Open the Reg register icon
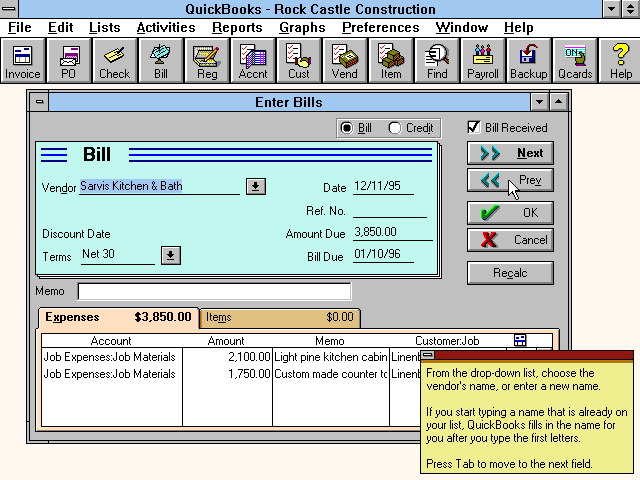640x480 pixels. [x=207, y=61]
